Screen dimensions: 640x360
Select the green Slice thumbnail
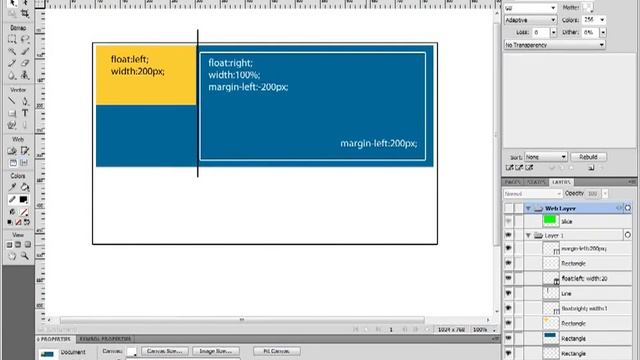coord(550,221)
